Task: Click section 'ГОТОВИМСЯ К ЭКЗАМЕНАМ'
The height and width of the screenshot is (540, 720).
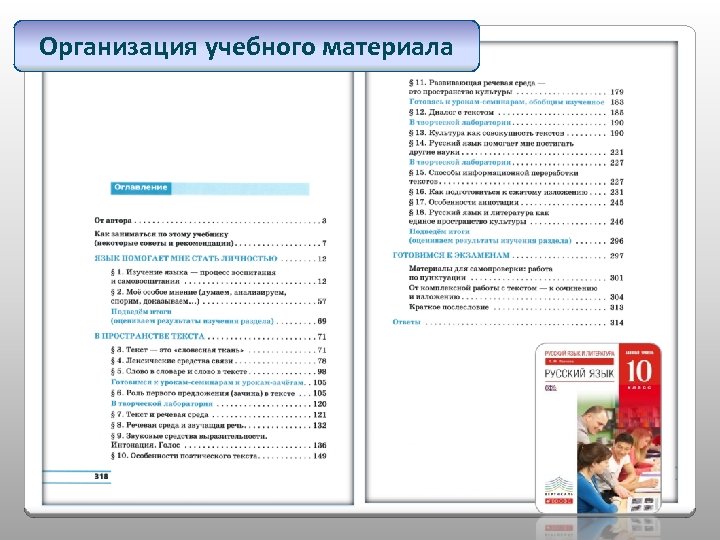Action: coord(508,256)
